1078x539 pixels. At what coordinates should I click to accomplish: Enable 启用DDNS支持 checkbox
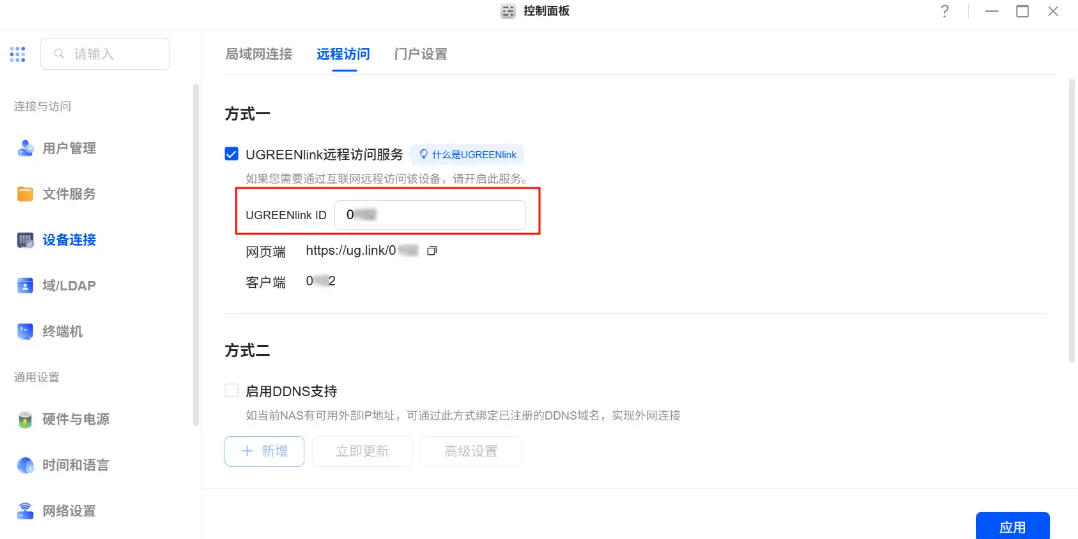pyautogui.click(x=232, y=391)
